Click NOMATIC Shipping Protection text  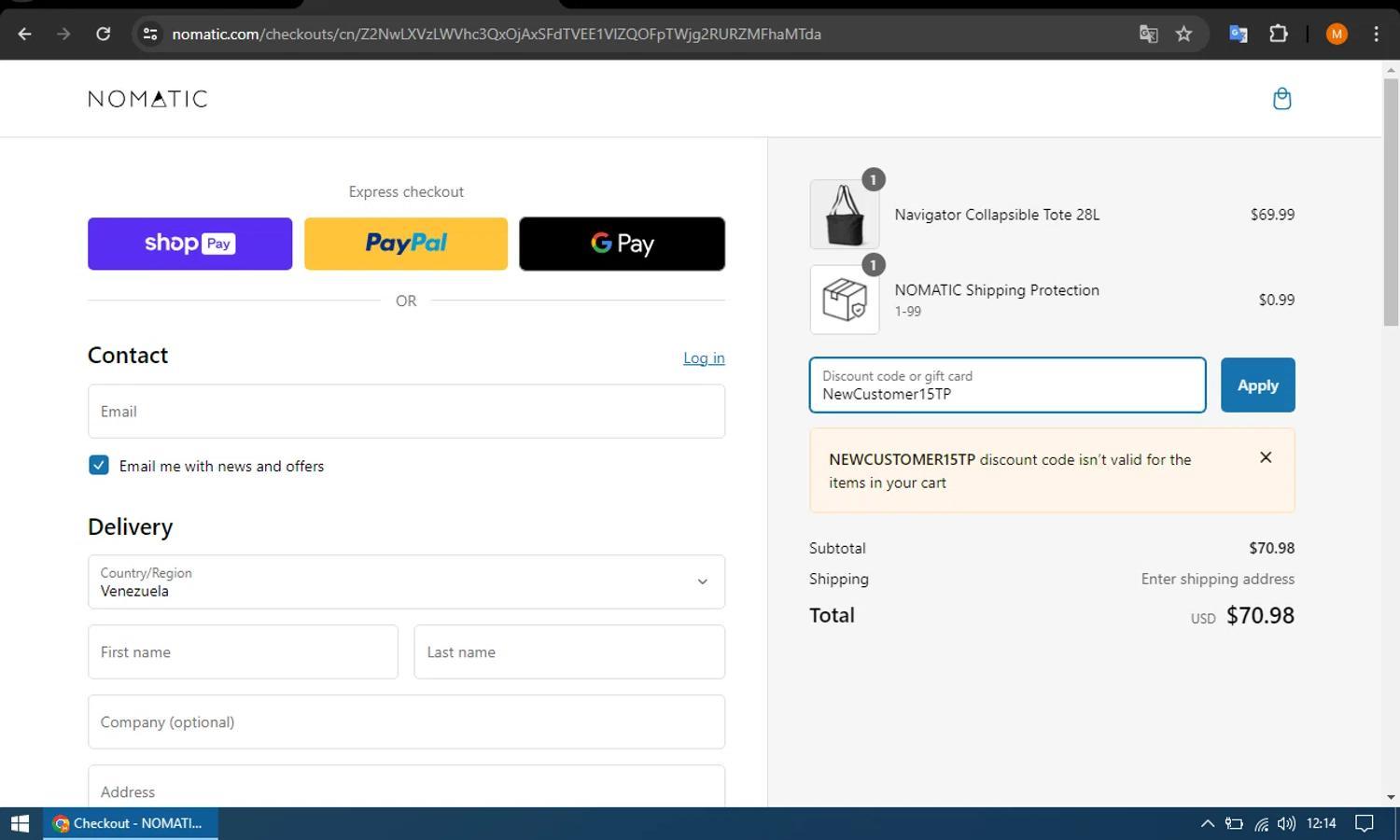[x=997, y=290]
